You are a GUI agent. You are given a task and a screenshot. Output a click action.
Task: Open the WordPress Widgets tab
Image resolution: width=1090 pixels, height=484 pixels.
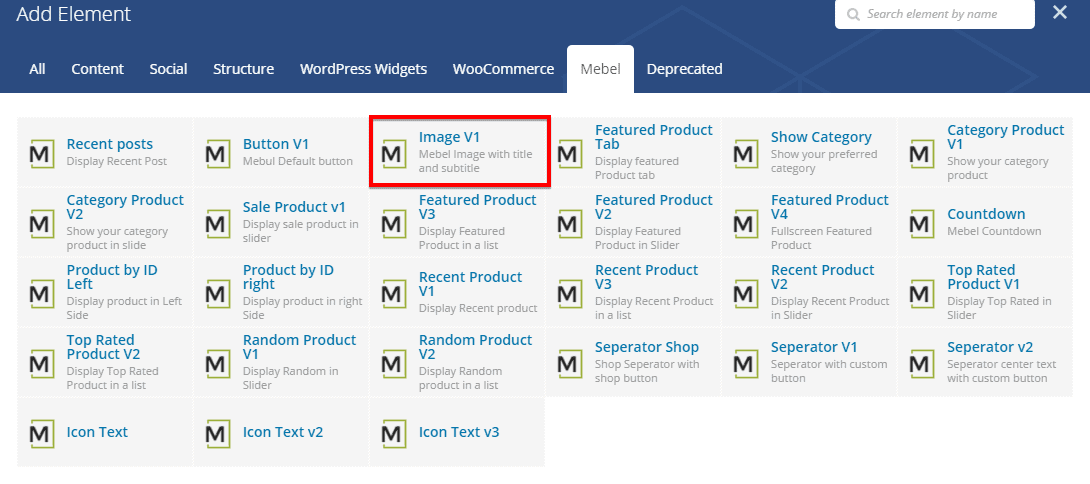(363, 69)
